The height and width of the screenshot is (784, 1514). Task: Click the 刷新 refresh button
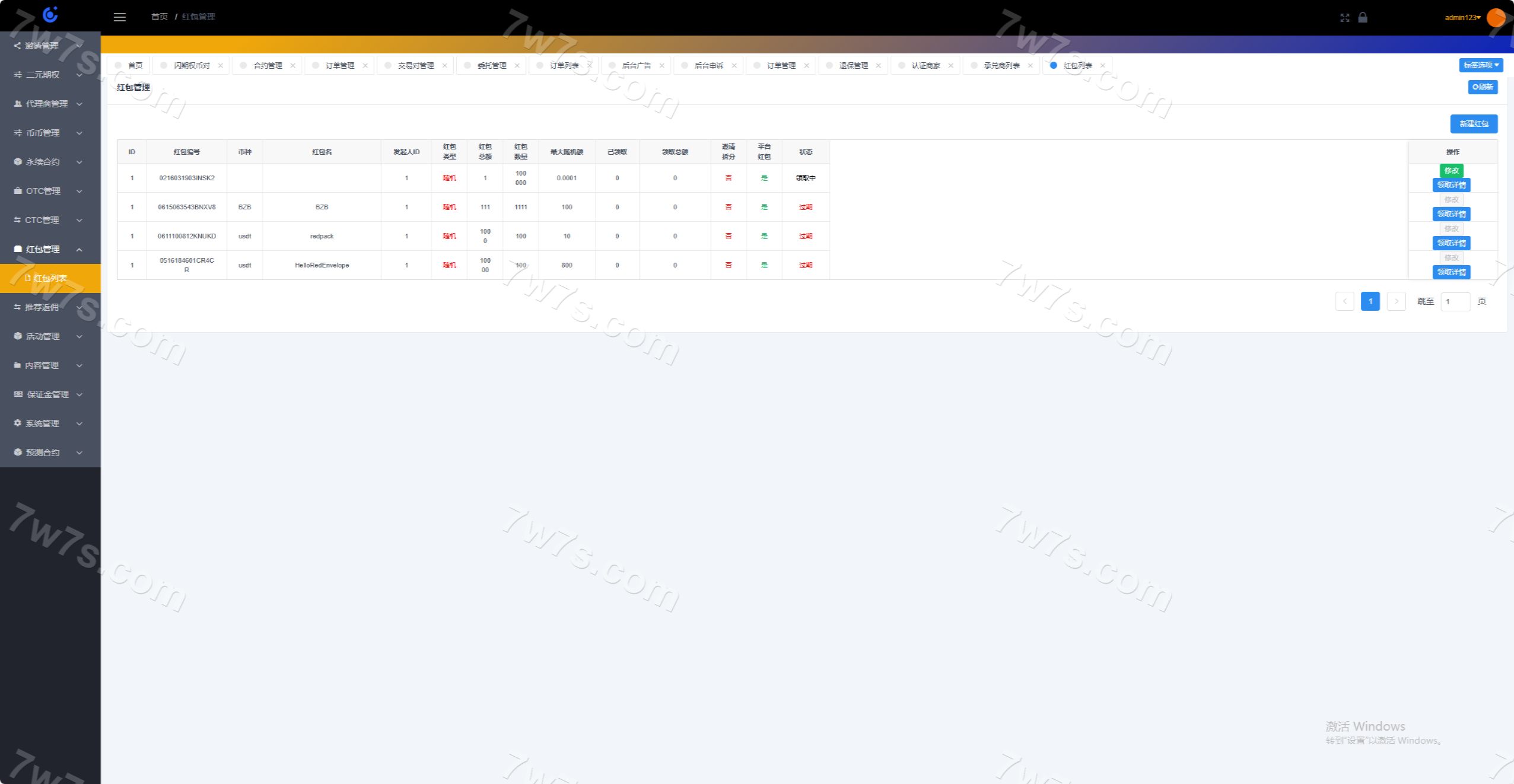1483,87
